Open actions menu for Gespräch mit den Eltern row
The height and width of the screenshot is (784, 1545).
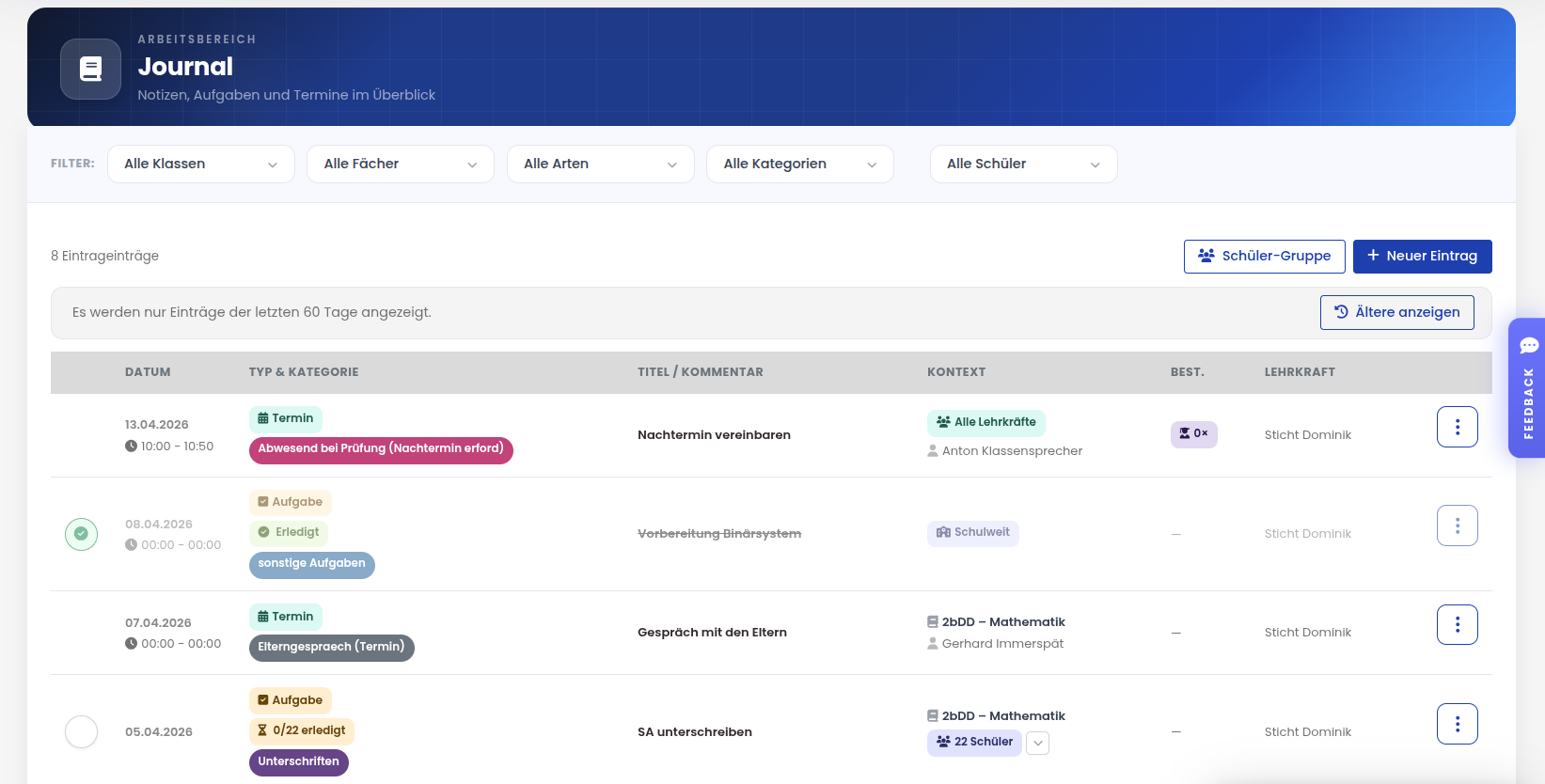pos(1457,624)
